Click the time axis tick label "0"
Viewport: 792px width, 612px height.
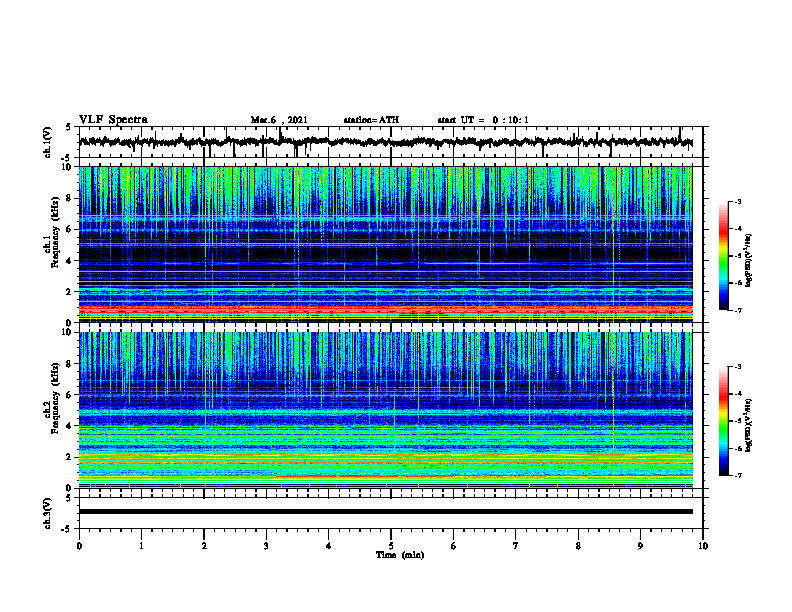point(79,546)
